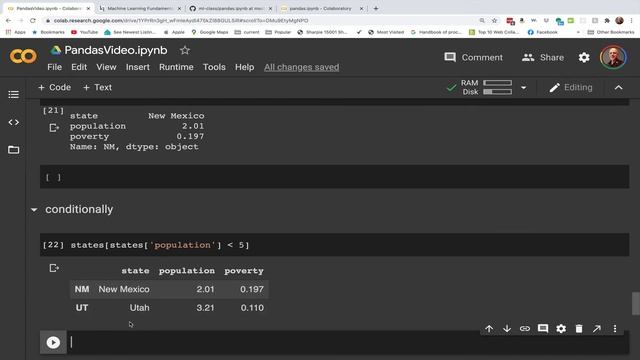Add a comment to the cell
Screen dimensions: 640x360
coord(543,329)
